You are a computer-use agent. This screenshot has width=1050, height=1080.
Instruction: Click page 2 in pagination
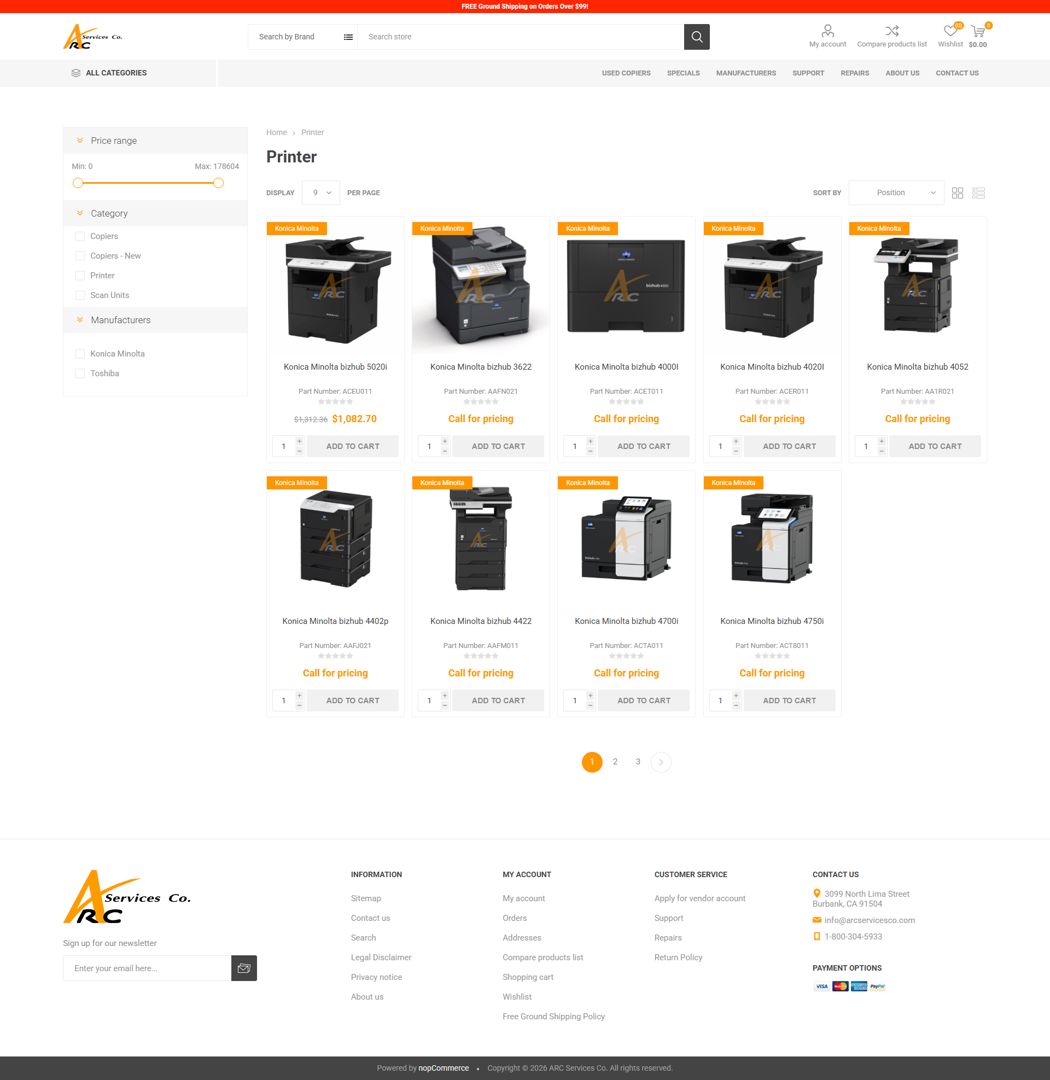(x=615, y=761)
